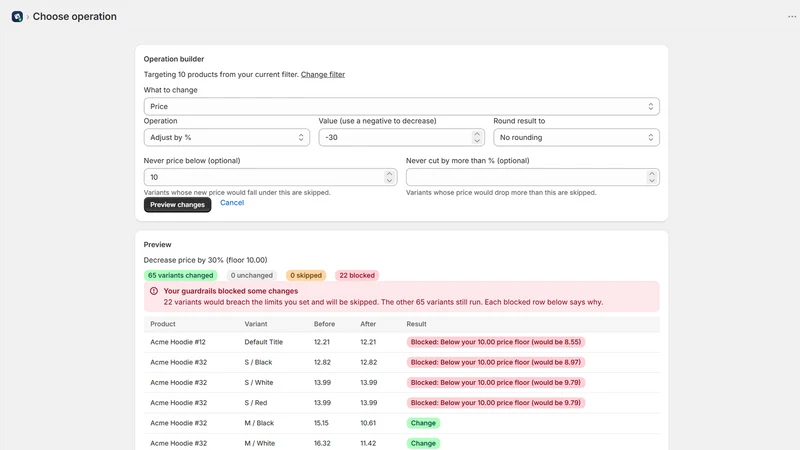
Task: Click the S / White variant cell
Action: (x=259, y=383)
